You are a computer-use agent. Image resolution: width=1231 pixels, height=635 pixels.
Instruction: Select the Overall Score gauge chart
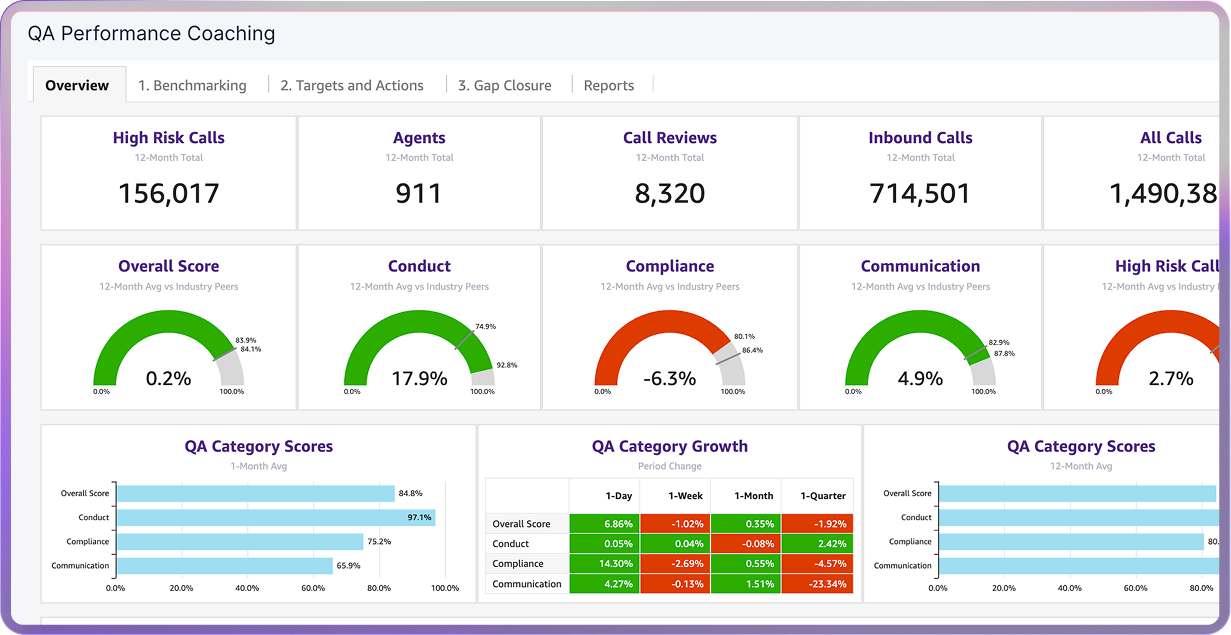(168, 350)
